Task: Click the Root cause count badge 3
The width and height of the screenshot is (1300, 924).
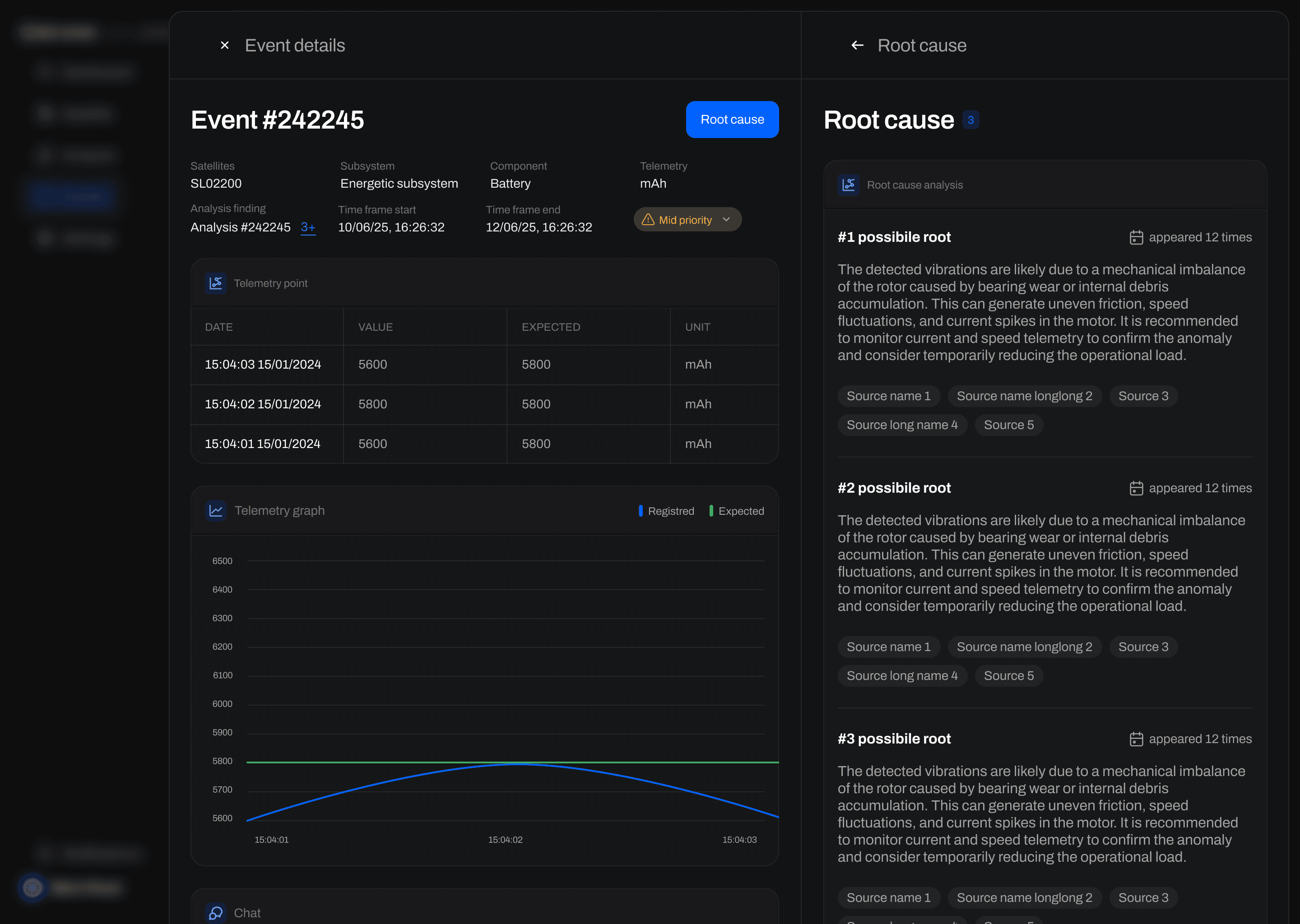Action: pos(970,120)
